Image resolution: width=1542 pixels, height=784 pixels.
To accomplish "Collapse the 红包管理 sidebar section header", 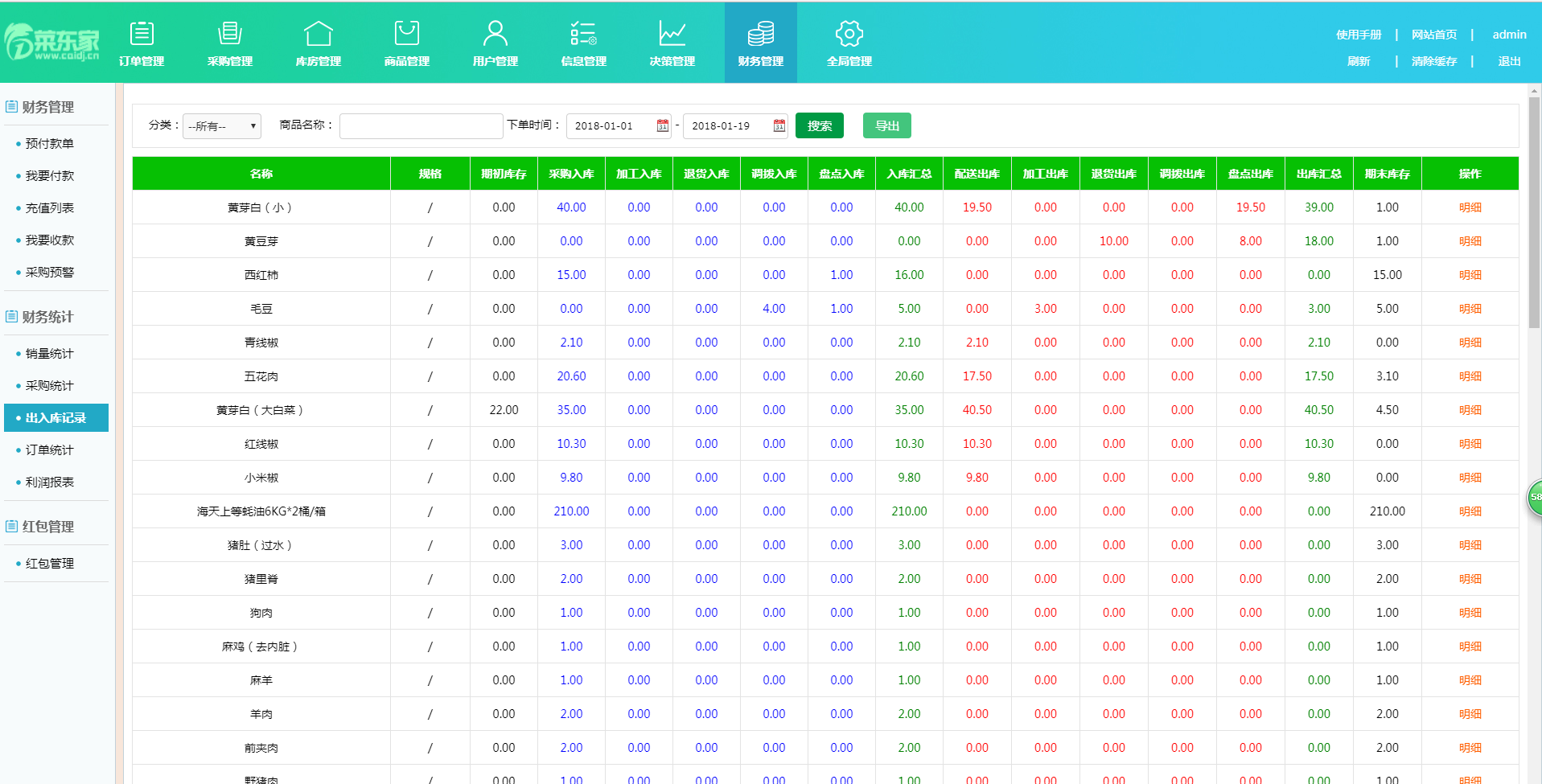I will point(48,527).
